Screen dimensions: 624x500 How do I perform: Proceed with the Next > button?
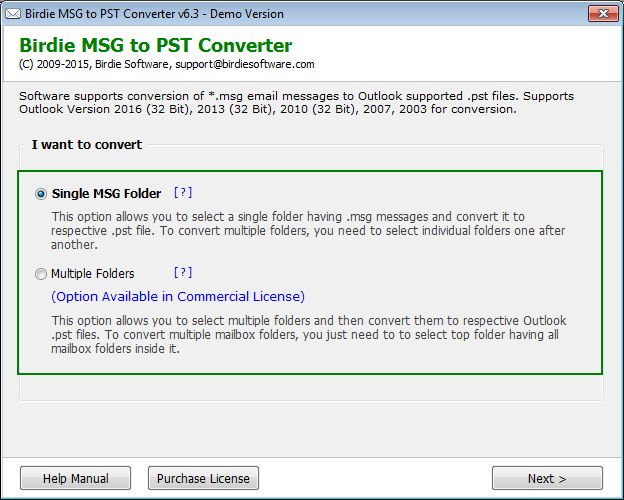coord(547,478)
